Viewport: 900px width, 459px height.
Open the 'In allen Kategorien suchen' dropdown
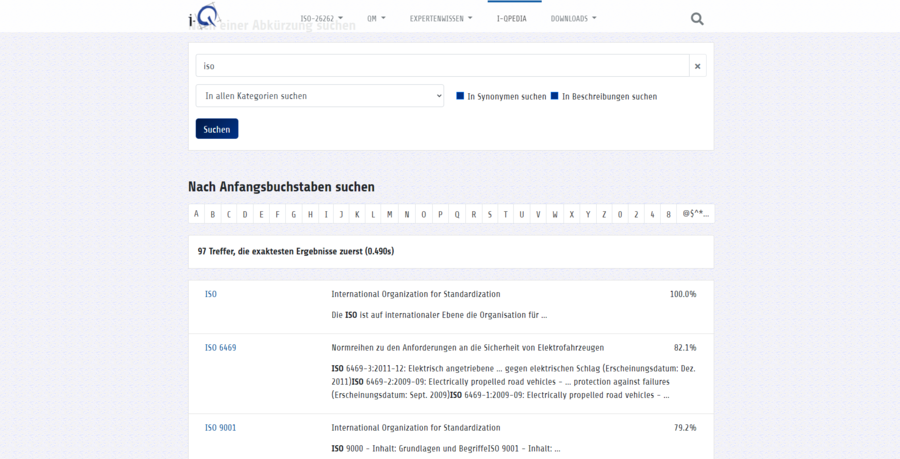click(x=320, y=96)
